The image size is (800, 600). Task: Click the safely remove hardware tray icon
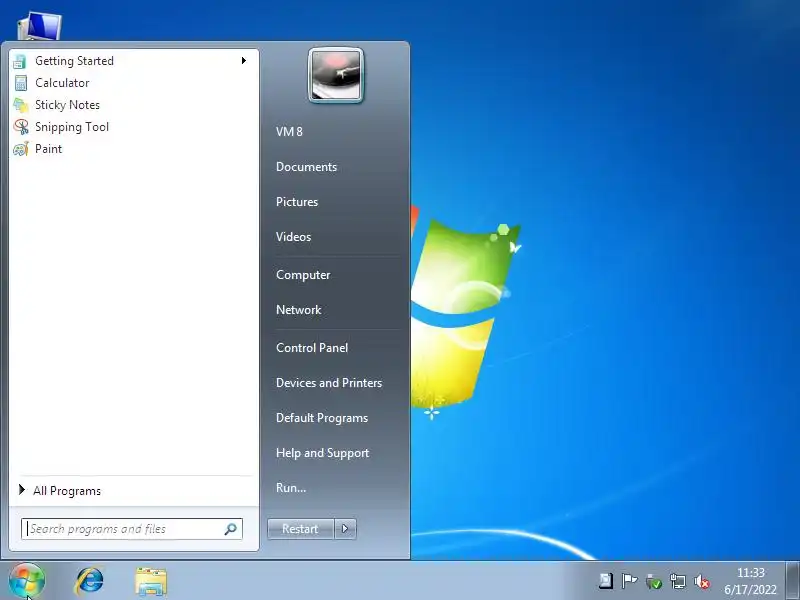point(654,581)
